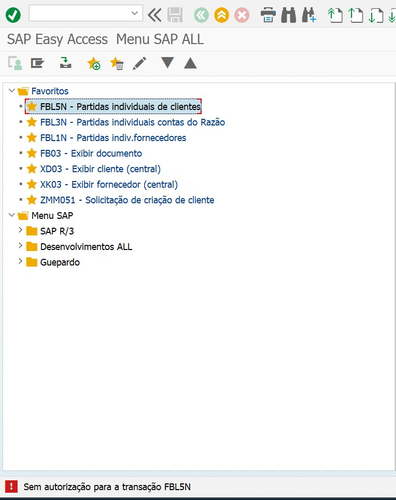Select the Favoritos folder label
Viewport: 396px width, 500px height.
50,91
